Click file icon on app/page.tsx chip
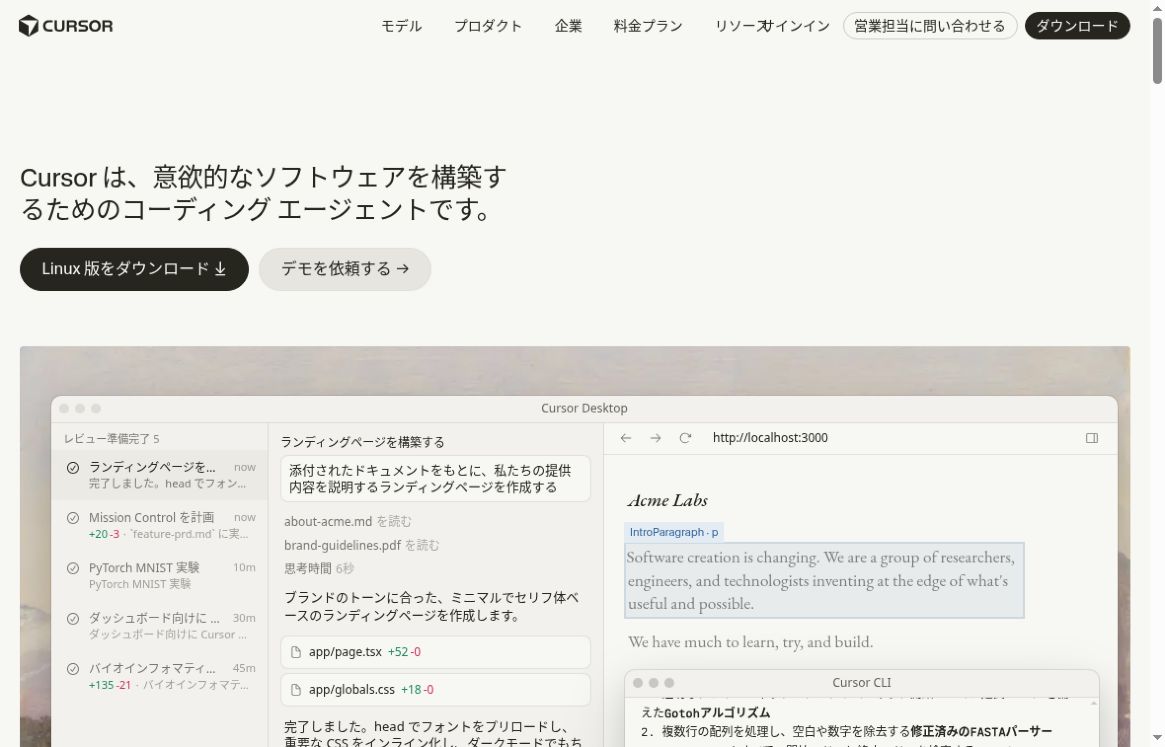 [x=296, y=652]
